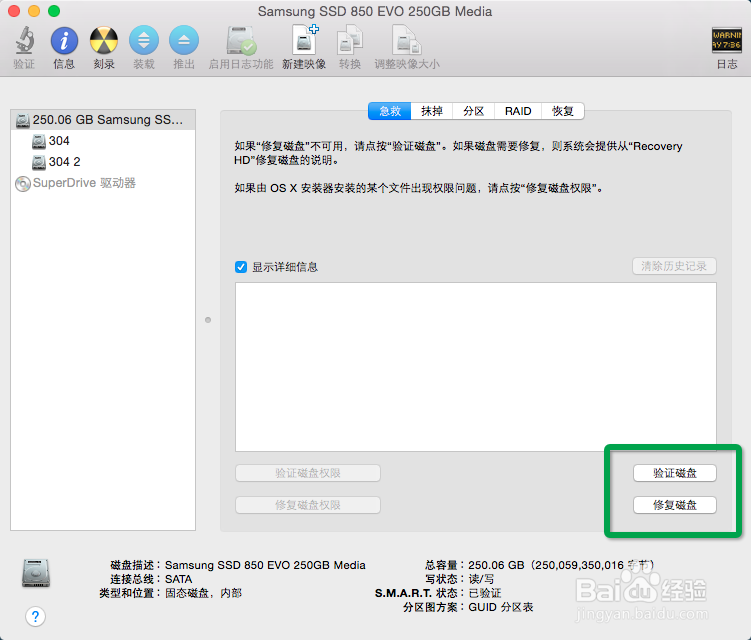Click inside the empty details log area
Screen dimensions: 751x640
(x=476, y=367)
